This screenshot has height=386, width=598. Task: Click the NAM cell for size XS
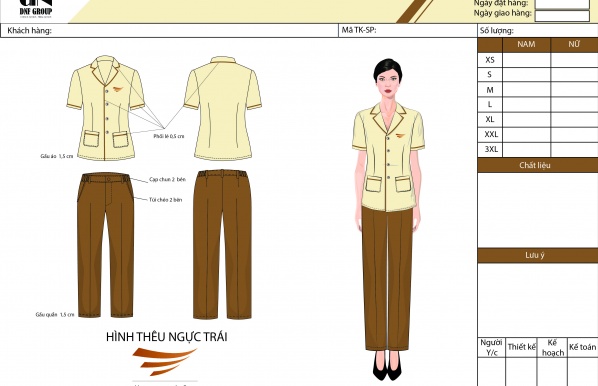(526, 60)
